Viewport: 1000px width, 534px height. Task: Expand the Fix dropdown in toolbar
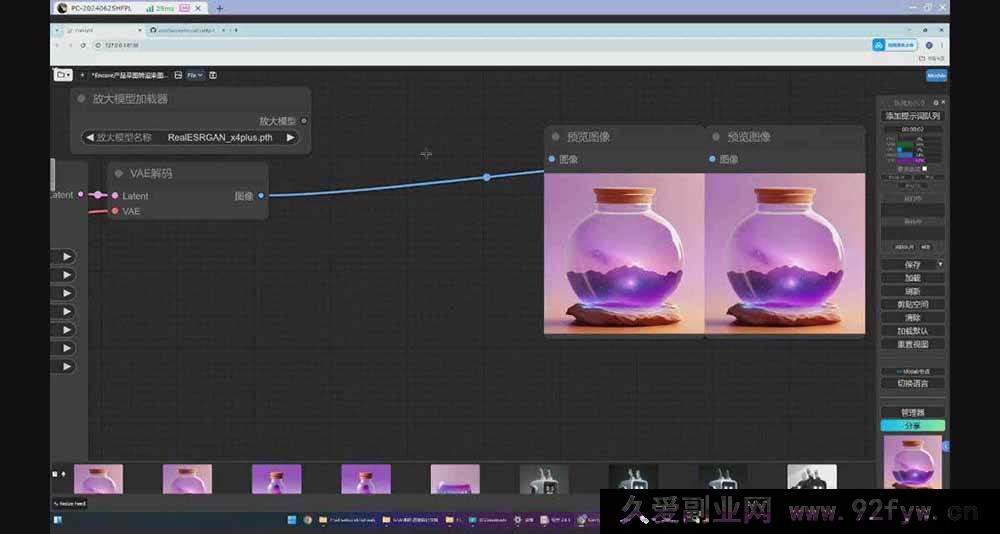[x=194, y=75]
